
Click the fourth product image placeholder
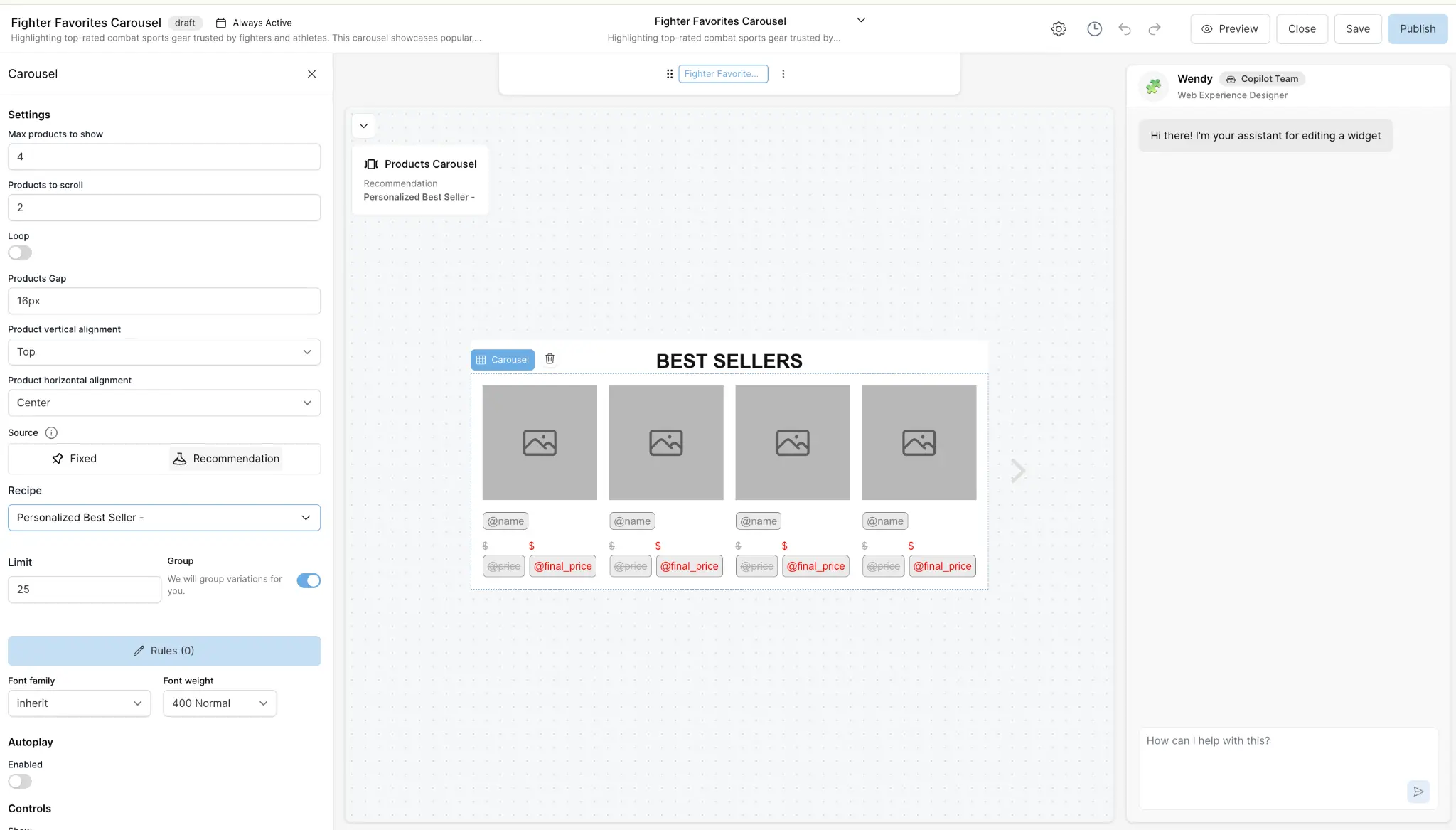tap(919, 443)
